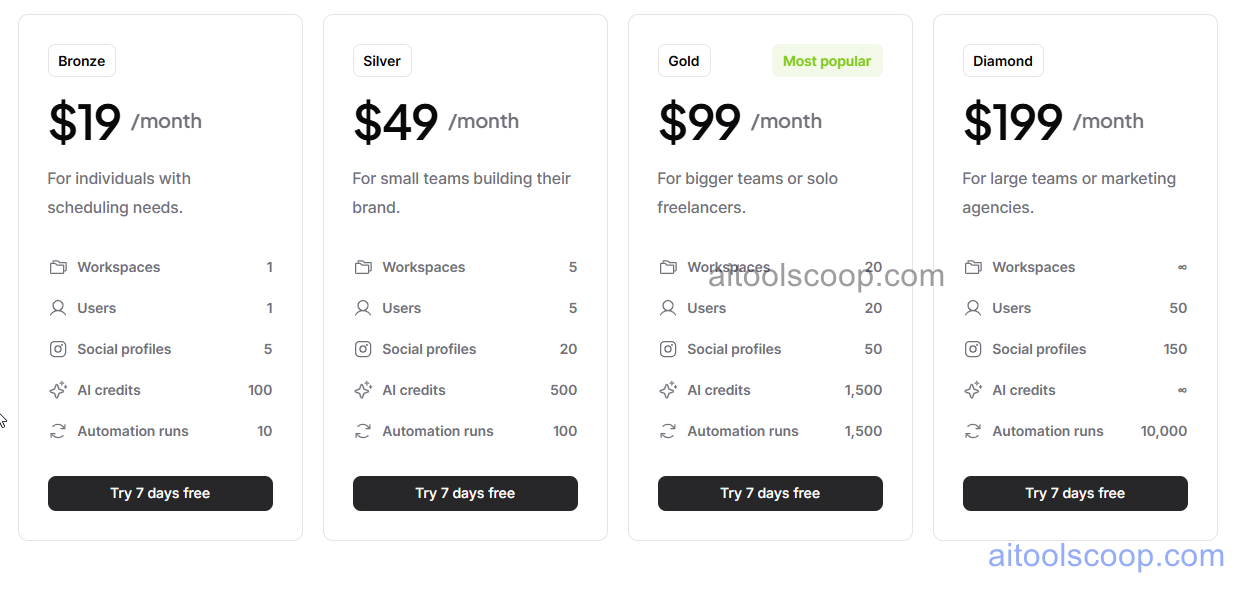Select the Most popular badge
The height and width of the screenshot is (593, 1244).
[827, 60]
